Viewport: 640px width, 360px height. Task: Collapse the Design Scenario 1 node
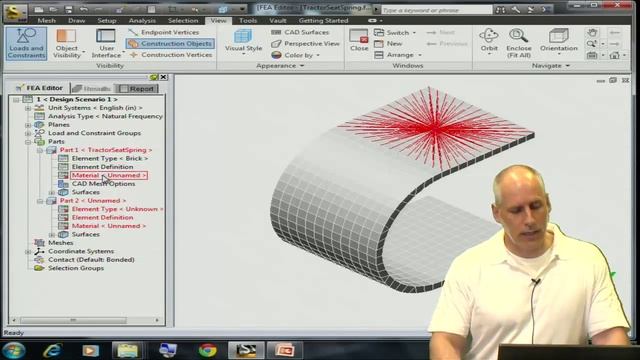coord(16,100)
